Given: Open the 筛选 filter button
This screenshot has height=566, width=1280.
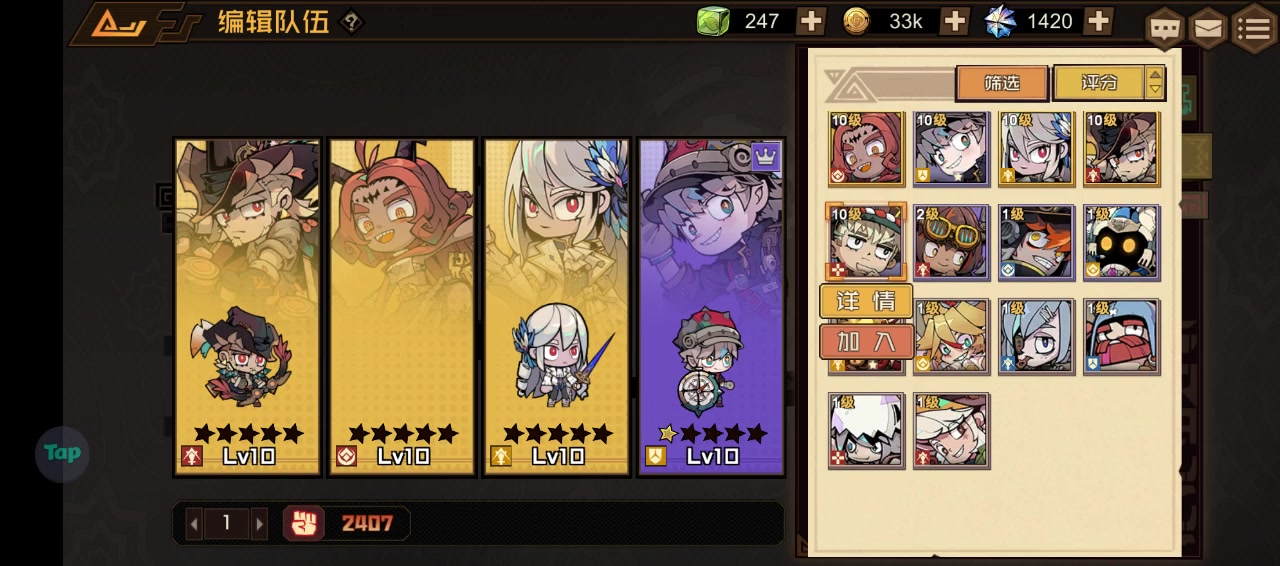Looking at the screenshot, I should point(1002,83).
